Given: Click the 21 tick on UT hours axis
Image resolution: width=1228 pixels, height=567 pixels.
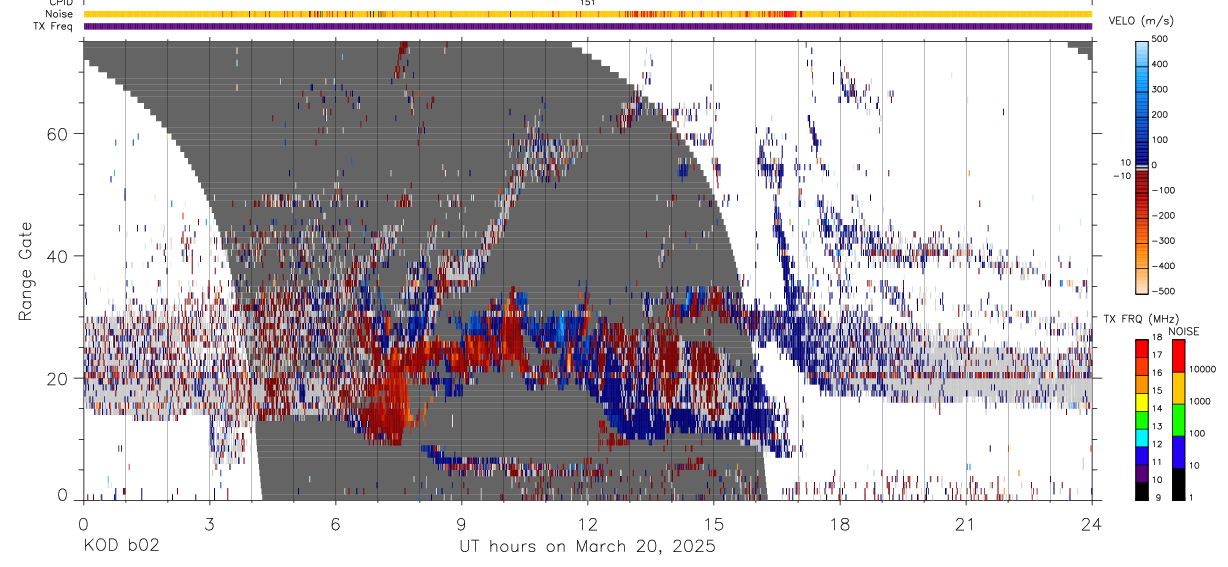Looking at the screenshot, I should tap(966, 524).
